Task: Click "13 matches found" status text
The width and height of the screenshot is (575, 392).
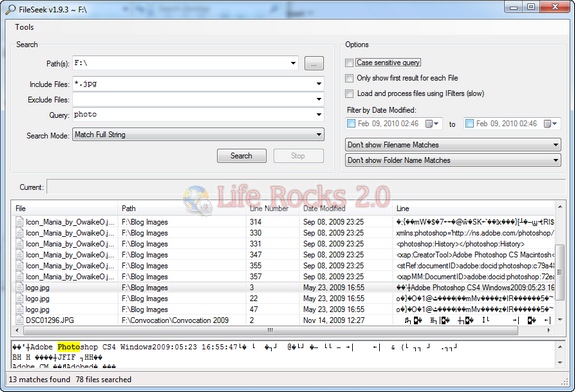Action: [x=39, y=380]
